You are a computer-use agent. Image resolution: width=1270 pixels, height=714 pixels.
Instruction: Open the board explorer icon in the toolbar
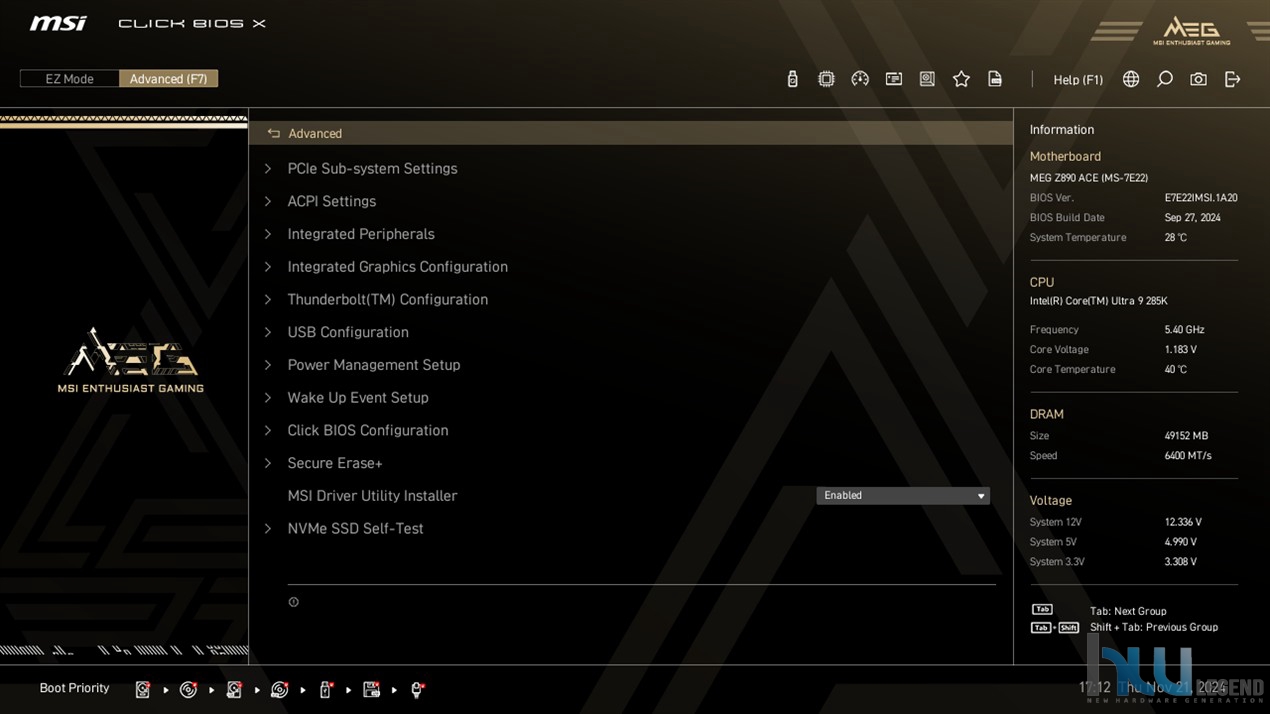927,79
